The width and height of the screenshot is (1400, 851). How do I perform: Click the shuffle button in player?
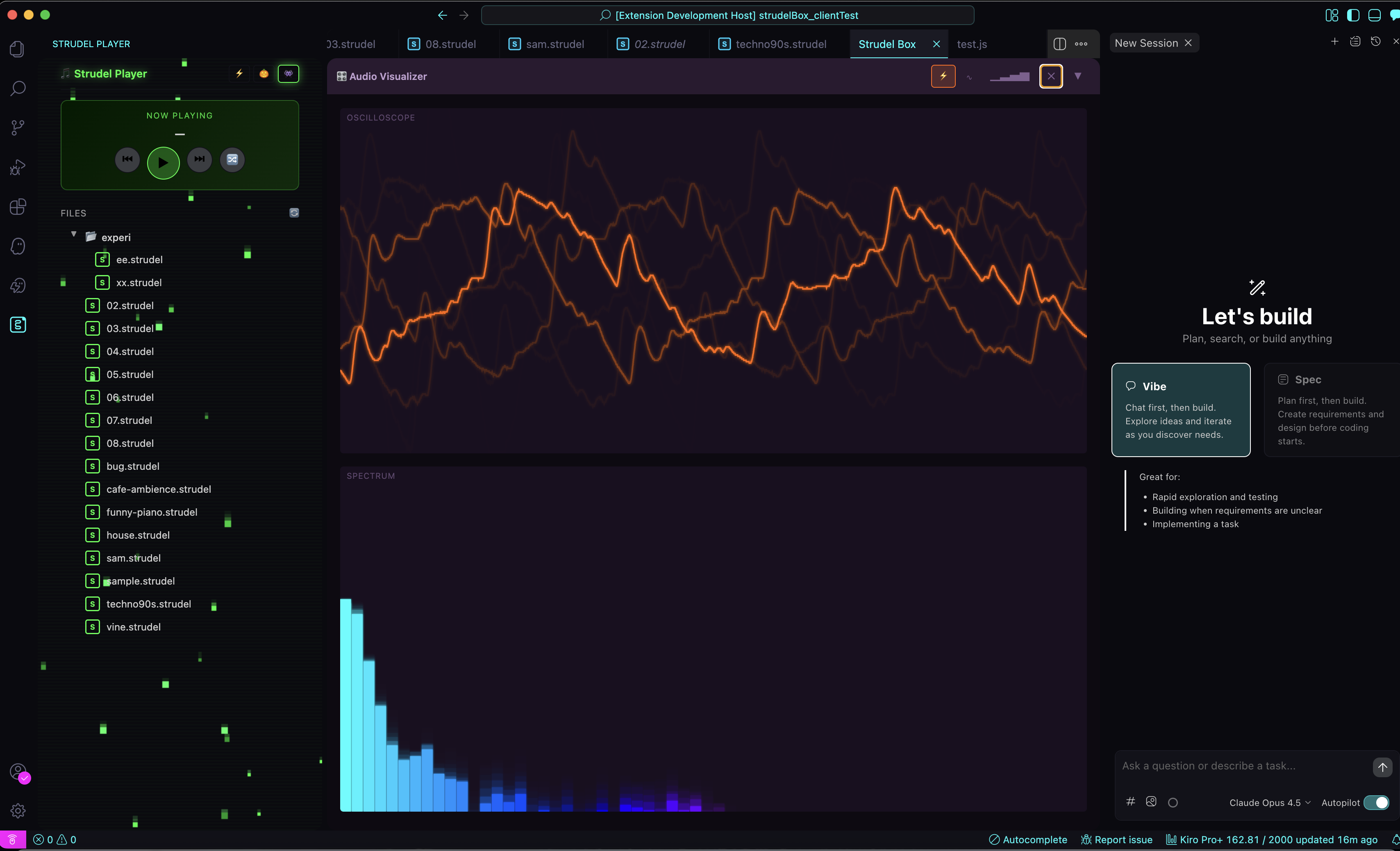[x=232, y=160]
